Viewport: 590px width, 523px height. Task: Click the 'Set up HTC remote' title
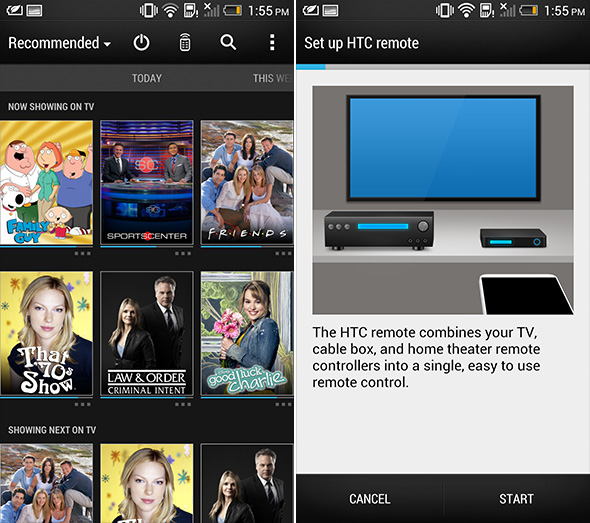click(x=361, y=43)
